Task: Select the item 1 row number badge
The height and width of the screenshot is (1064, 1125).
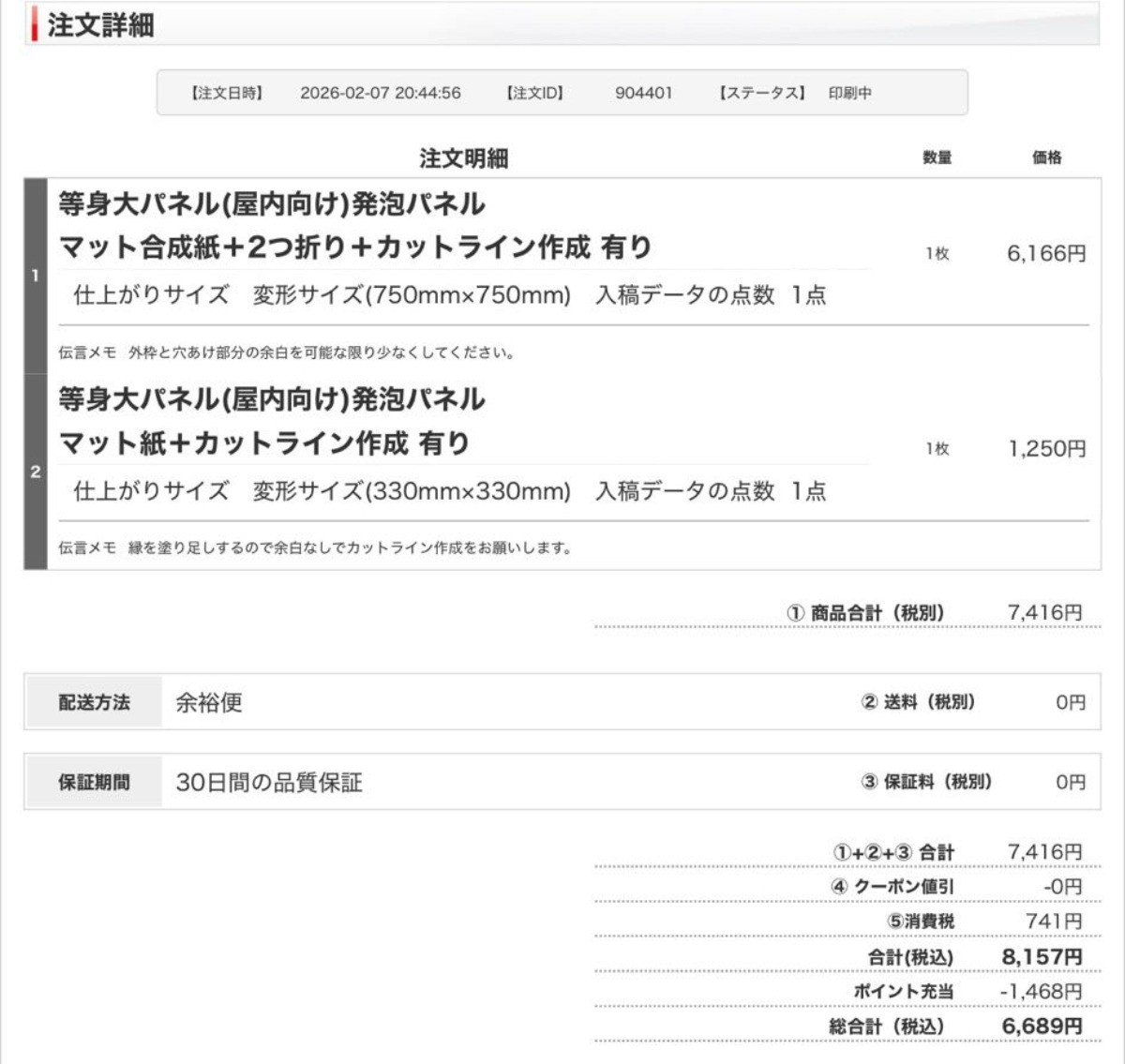Action: 36,276
